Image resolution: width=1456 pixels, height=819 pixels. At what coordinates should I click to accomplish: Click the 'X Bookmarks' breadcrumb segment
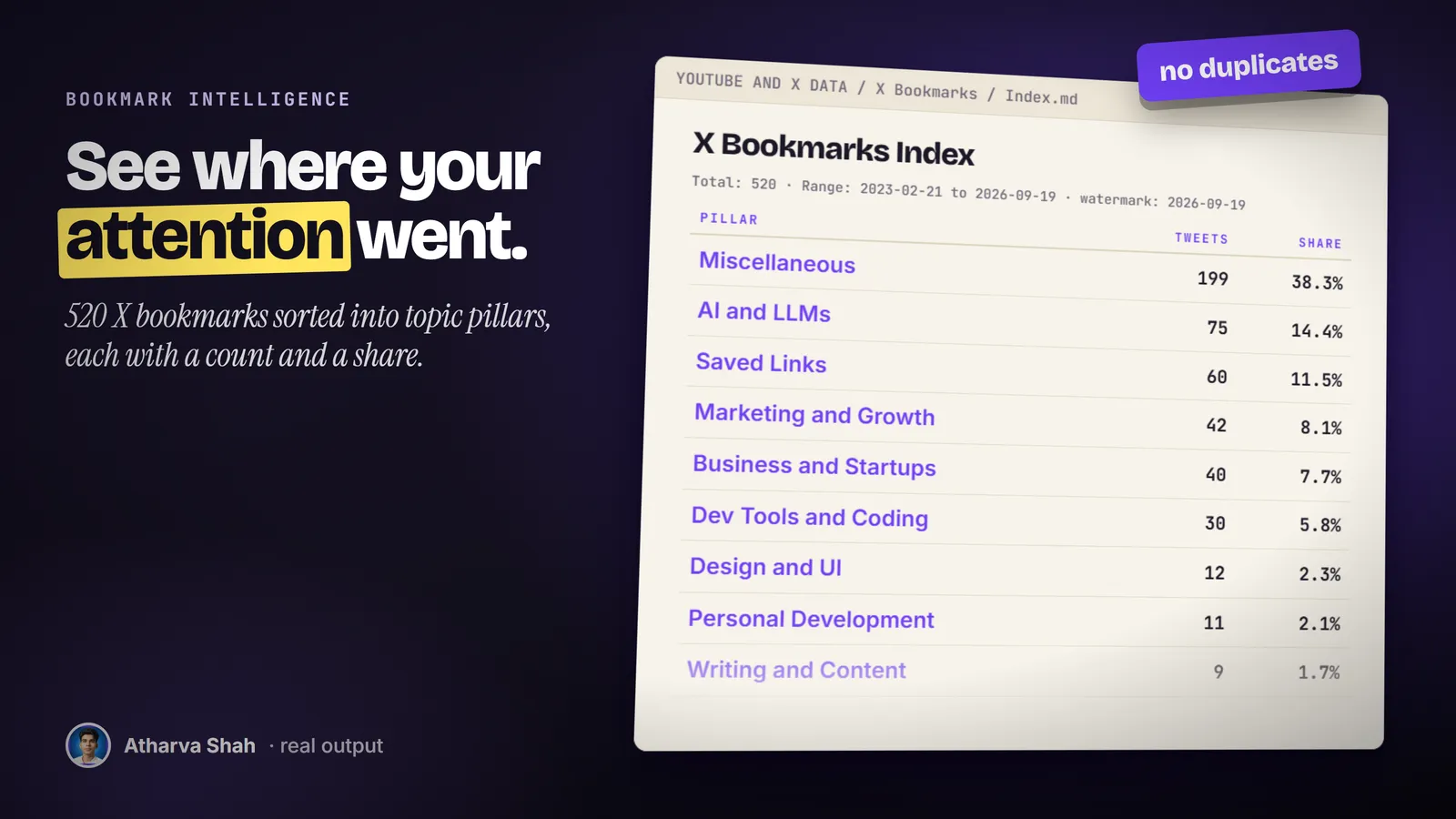click(926, 90)
